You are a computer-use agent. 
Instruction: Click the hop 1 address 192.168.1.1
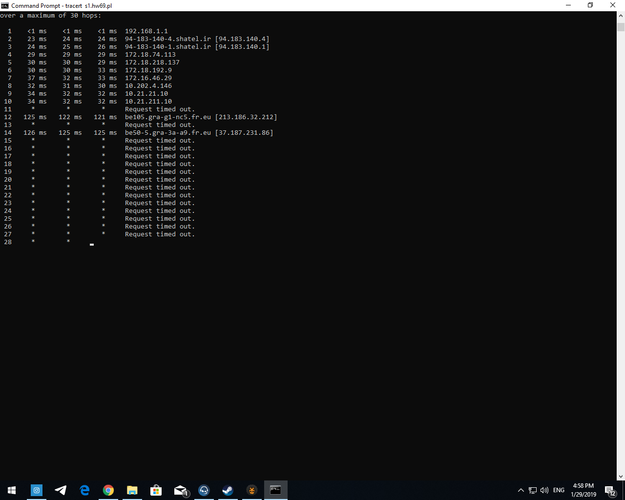pyautogui.click(x=146, y=31)
